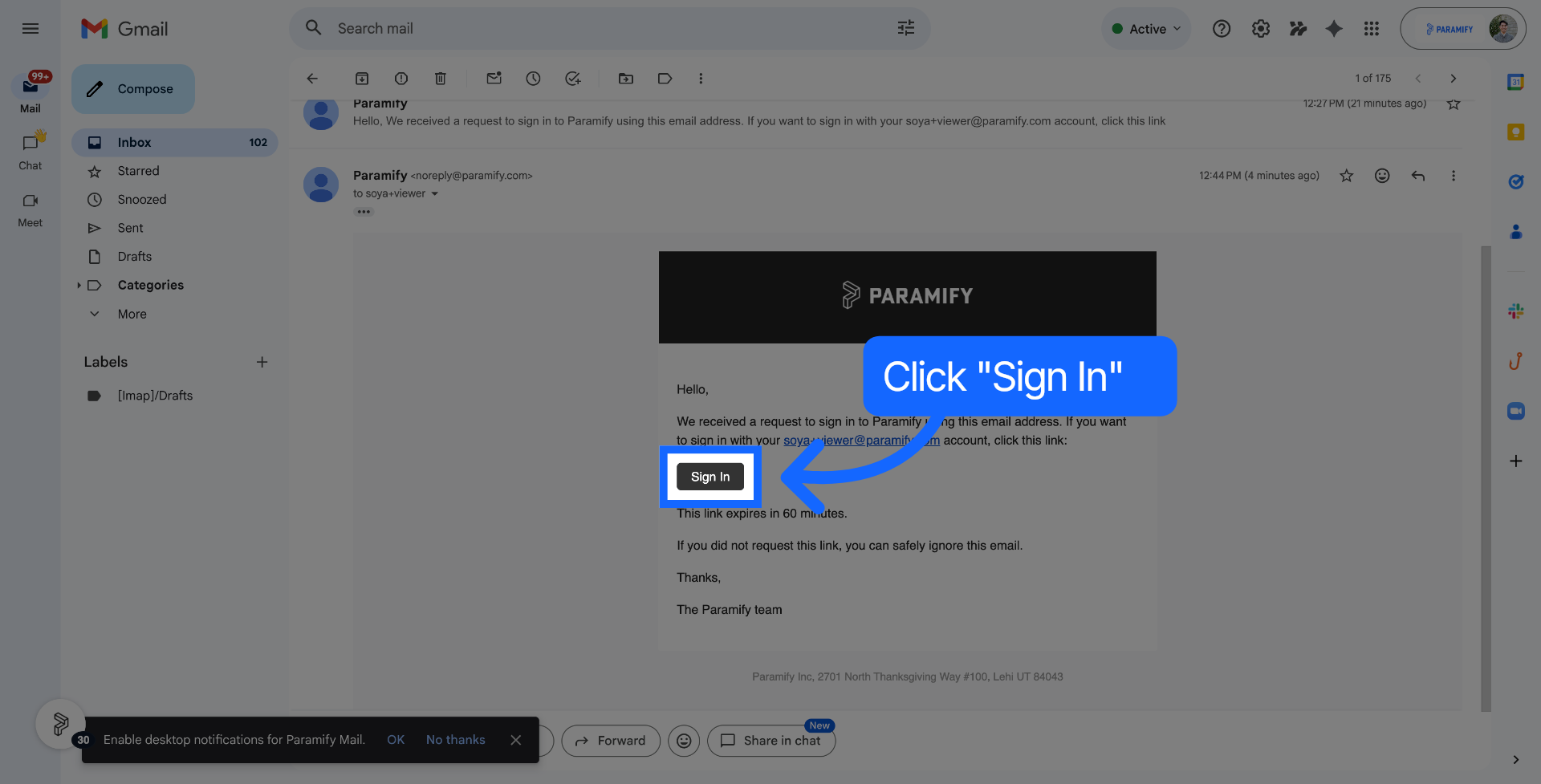Add emoji reaction to 12:44 message

click(1382, 176)
